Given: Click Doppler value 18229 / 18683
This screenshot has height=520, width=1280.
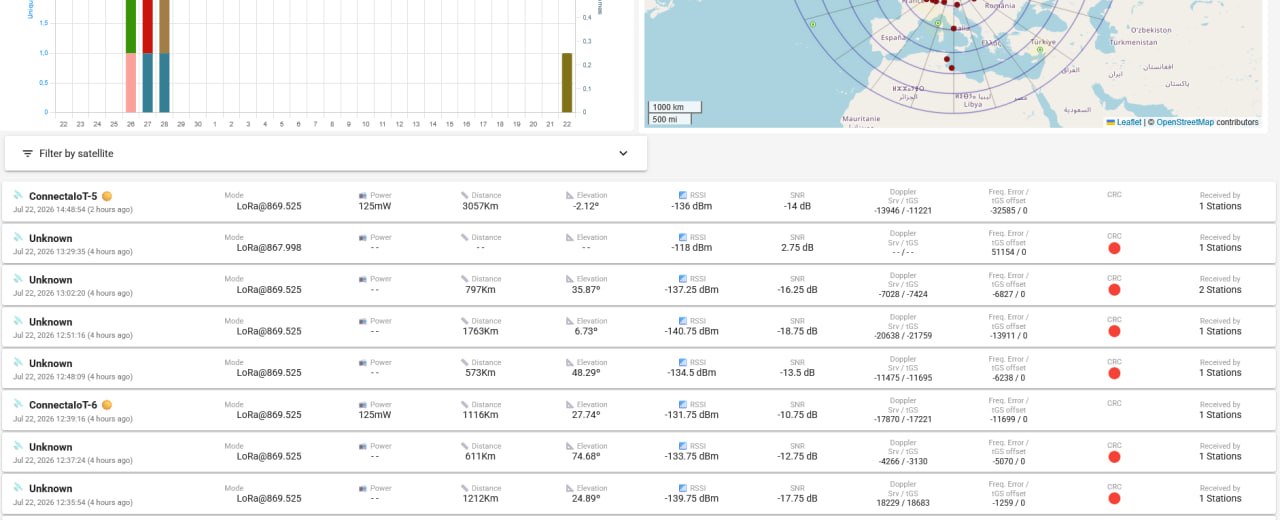Looking at the screenshot, I should (x=903, y=503).
